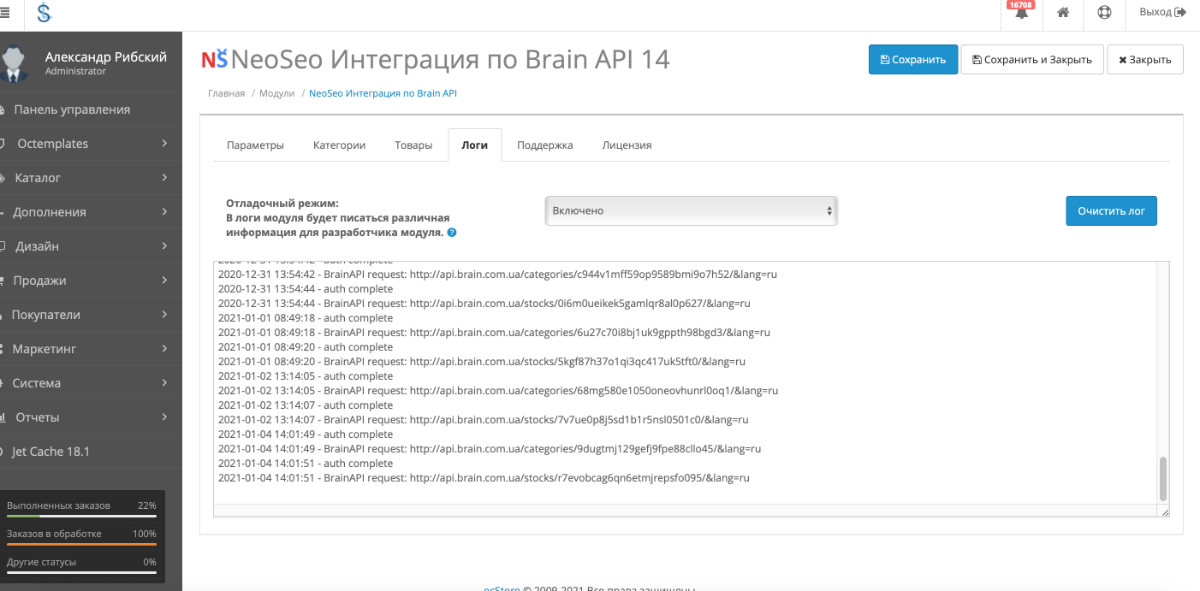The width and height of the screenshot is (1200, 591).
Task: Expand the Маркетинг sidebar chevron
Action: (x=164, y=349)
